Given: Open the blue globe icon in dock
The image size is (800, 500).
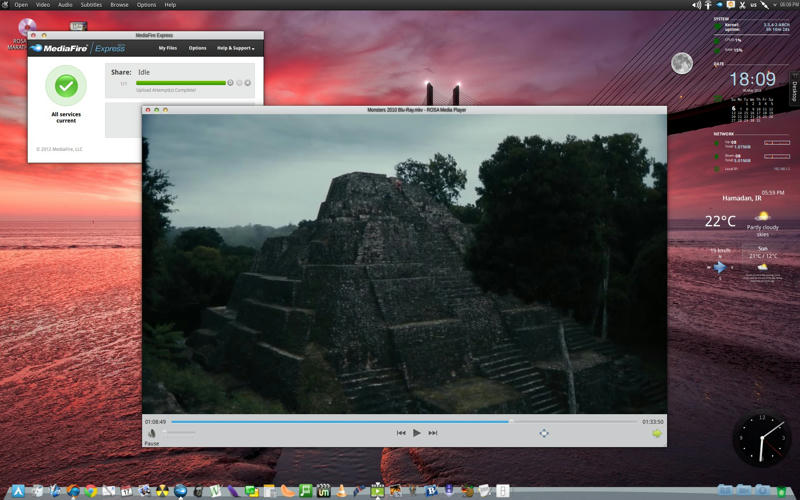Looking at the screenshot, I should 180,491.
